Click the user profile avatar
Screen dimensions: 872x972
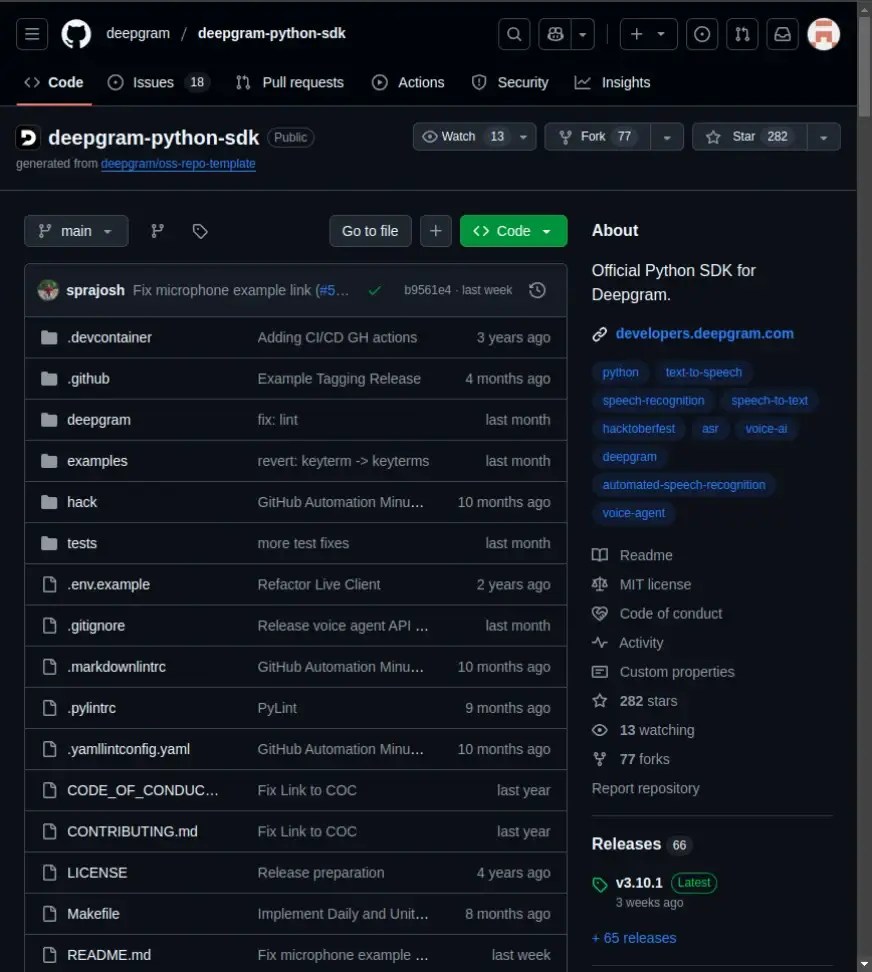click(823, 34)
